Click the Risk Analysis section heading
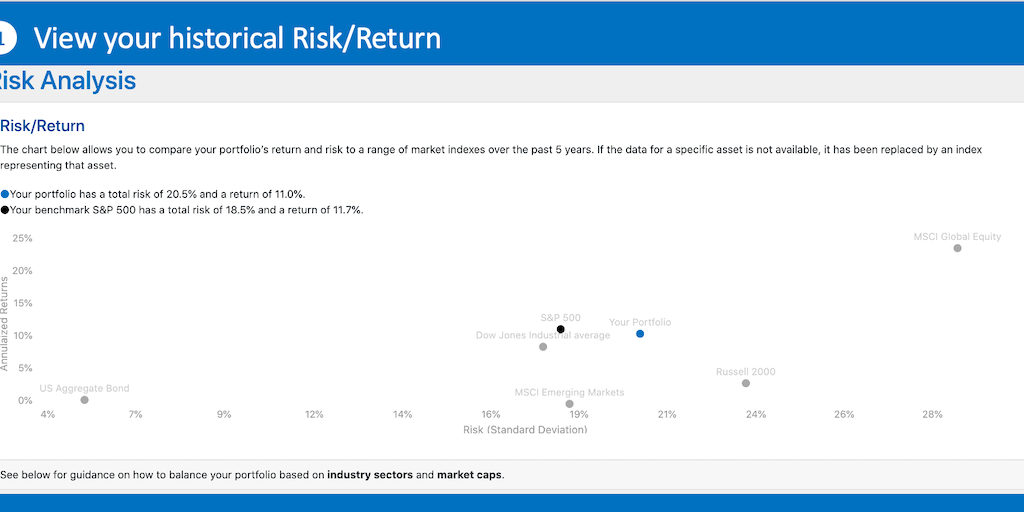This screenshot has width=1024, height=512. [x=68, y=82]
